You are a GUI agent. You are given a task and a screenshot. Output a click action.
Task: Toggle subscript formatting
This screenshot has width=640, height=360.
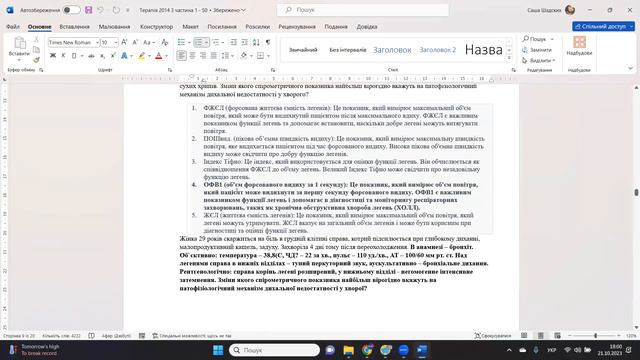(x=102, y=56)
